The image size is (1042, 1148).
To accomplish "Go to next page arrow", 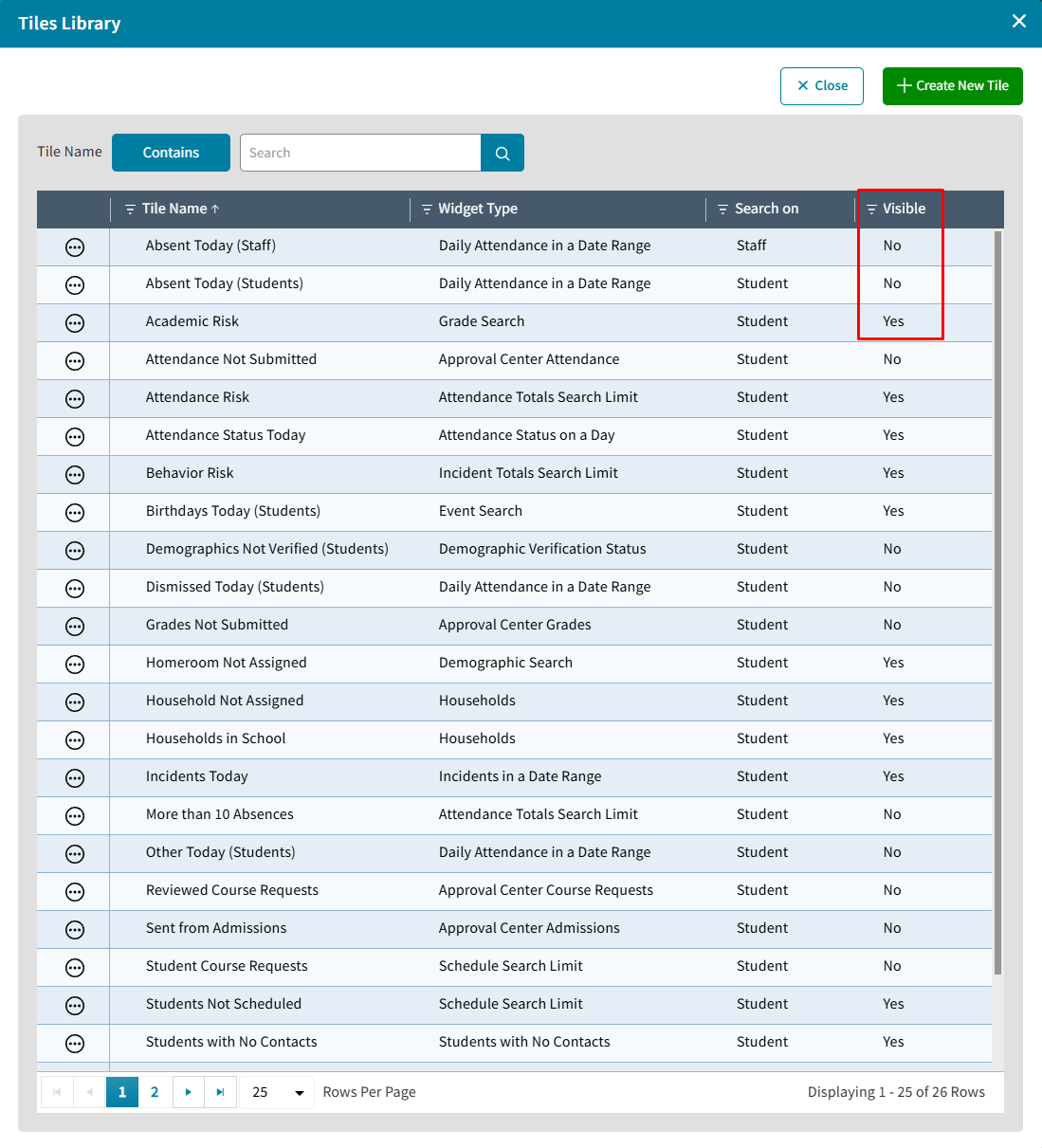I will coord(188,1092).
